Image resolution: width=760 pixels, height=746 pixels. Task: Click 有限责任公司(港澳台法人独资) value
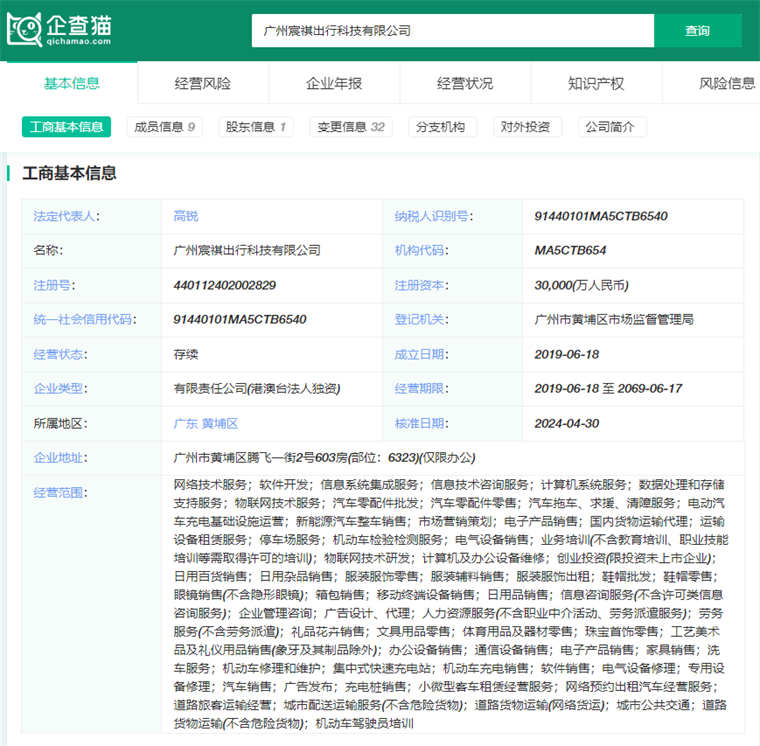(257, 389)
